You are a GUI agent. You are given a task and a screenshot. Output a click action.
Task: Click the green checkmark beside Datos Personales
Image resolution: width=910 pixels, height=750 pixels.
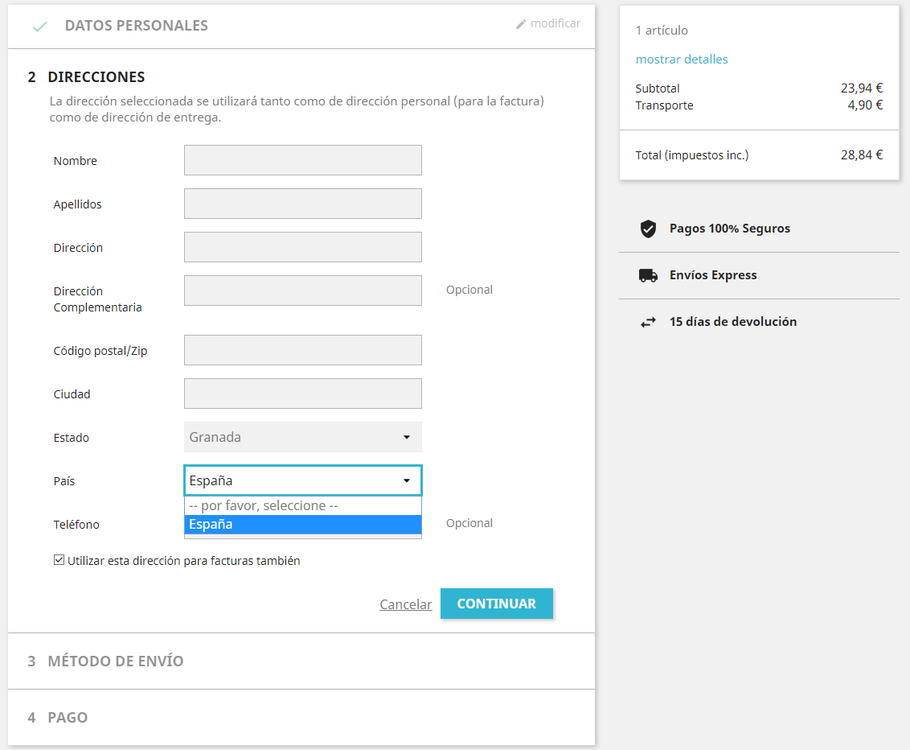coord(40,26)
